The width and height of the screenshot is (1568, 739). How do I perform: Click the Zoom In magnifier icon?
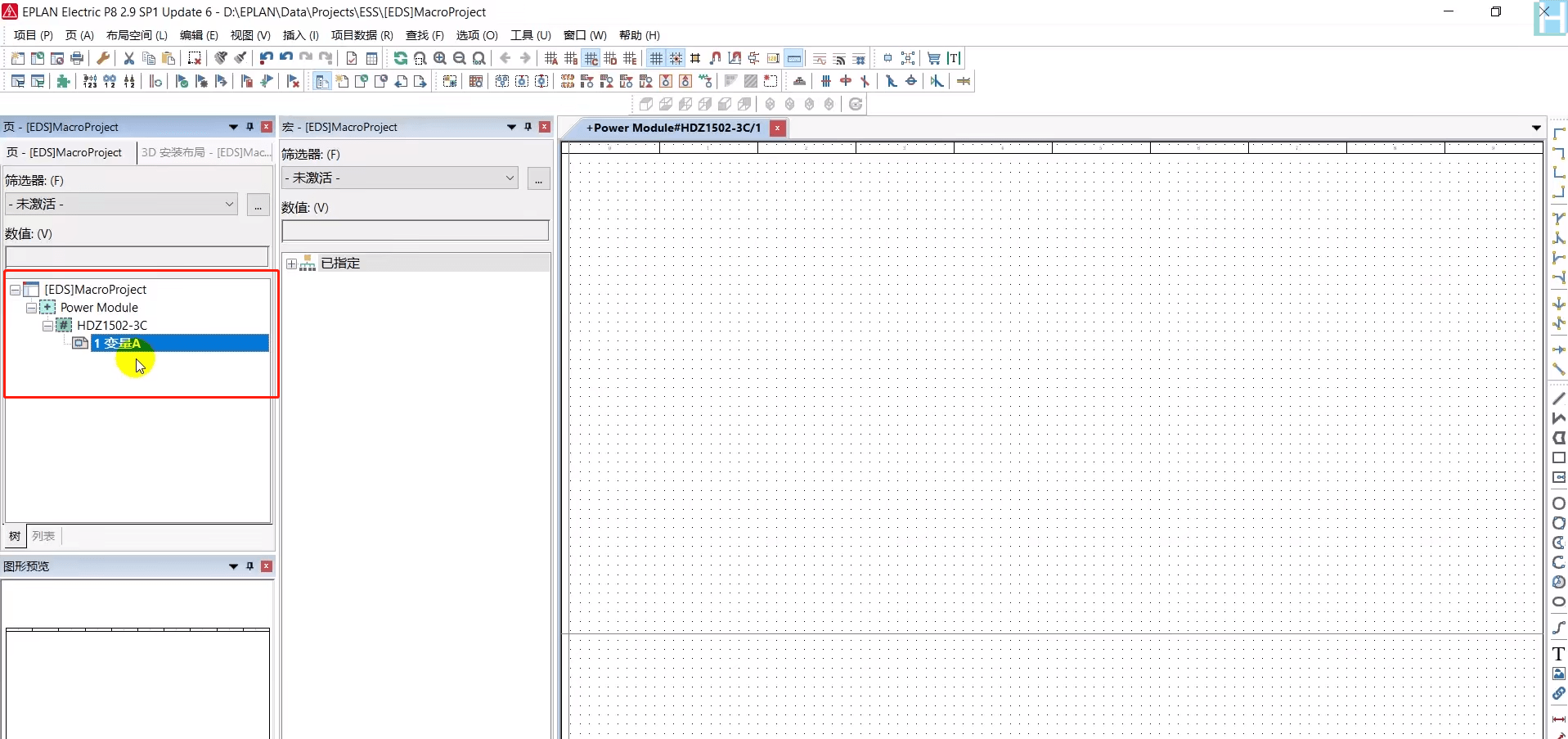(440, 58)
